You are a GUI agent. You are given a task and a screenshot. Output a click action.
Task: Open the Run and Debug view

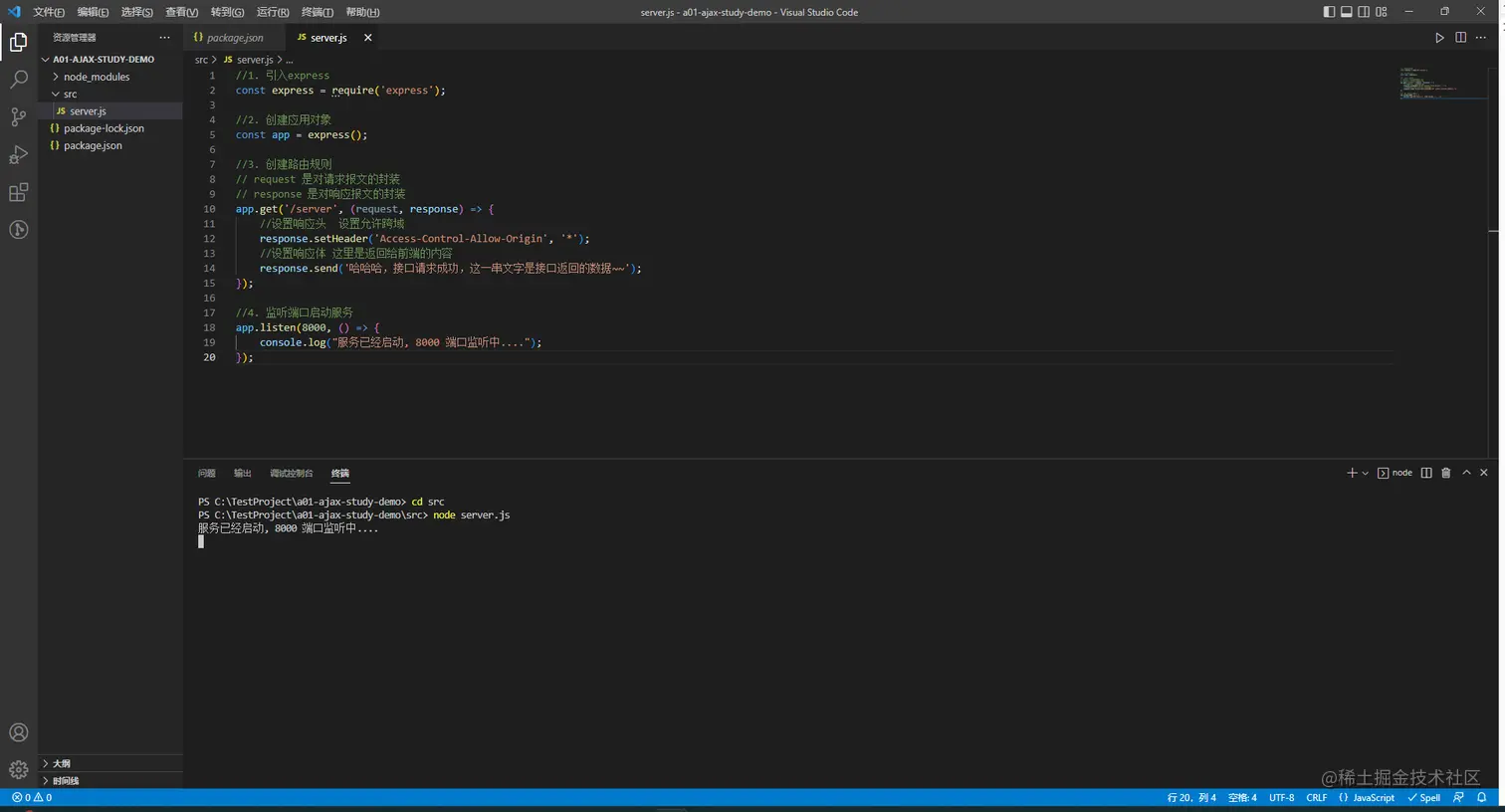[18, 155]
